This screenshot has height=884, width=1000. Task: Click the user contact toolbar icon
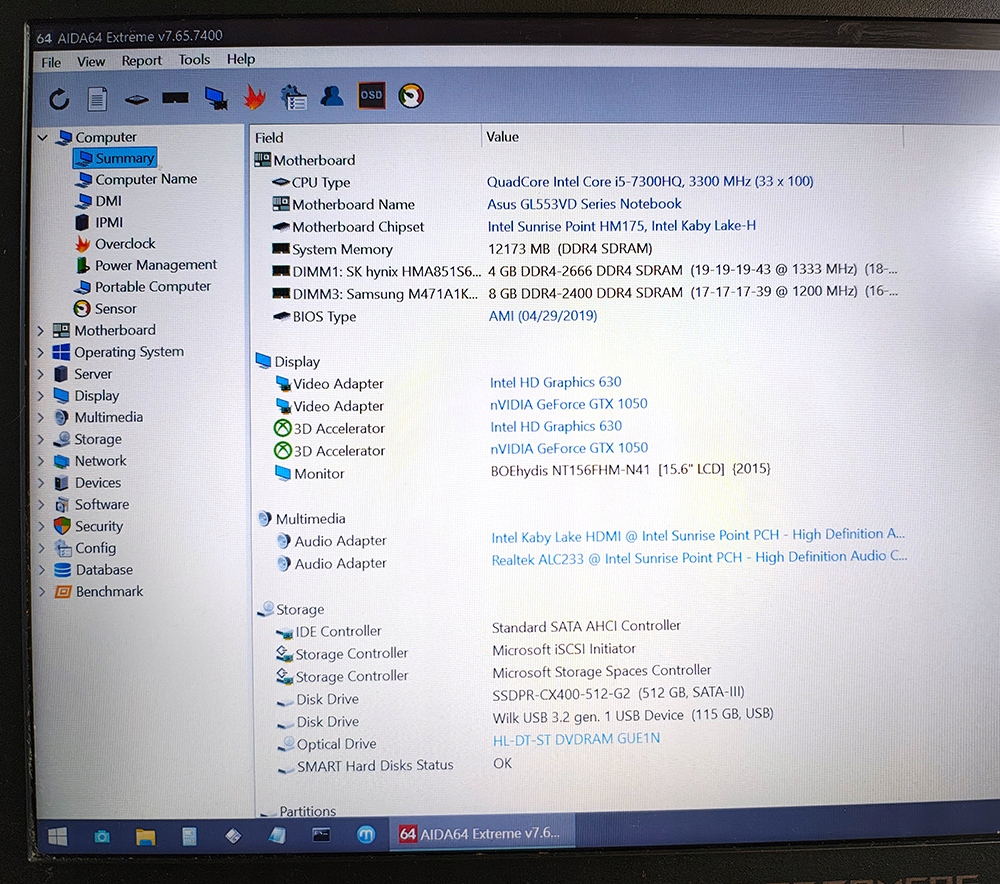(332, 96)
